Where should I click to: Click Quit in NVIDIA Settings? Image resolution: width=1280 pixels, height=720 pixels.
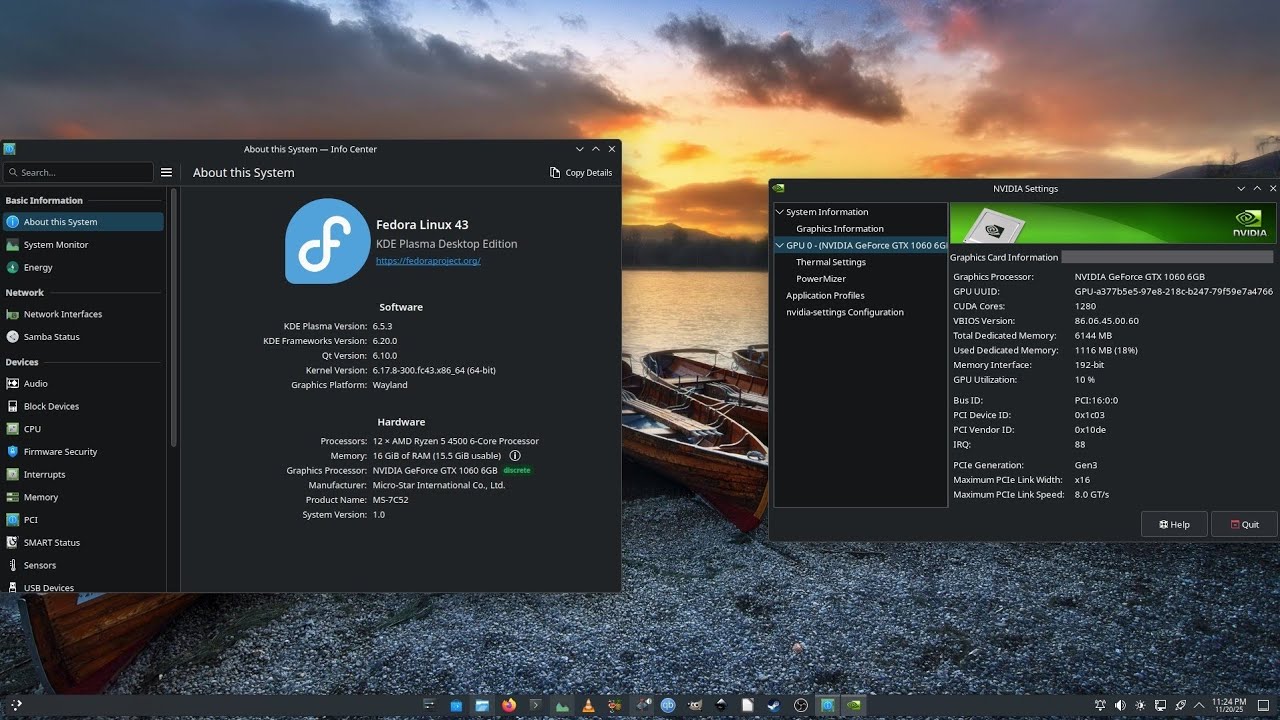[1245, 525]
